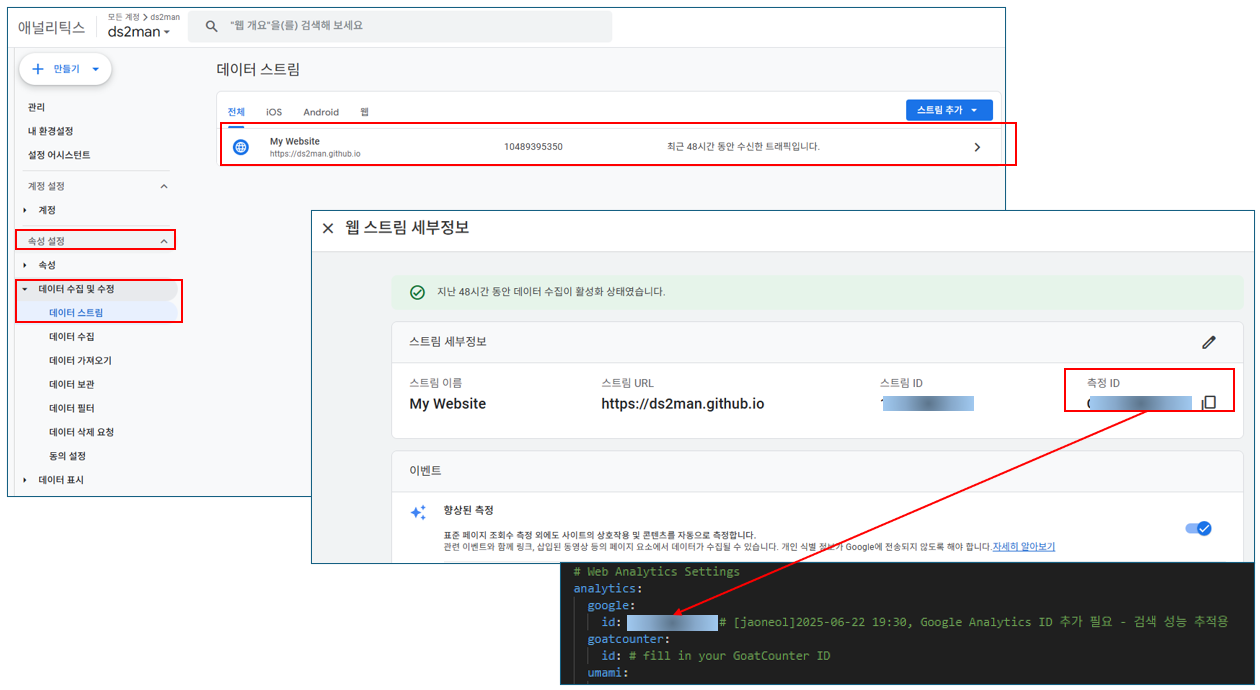Open the 자세히 알아보기 link
The image size is (1260, 690).
pyautogui.click(x=1024, y=547)
